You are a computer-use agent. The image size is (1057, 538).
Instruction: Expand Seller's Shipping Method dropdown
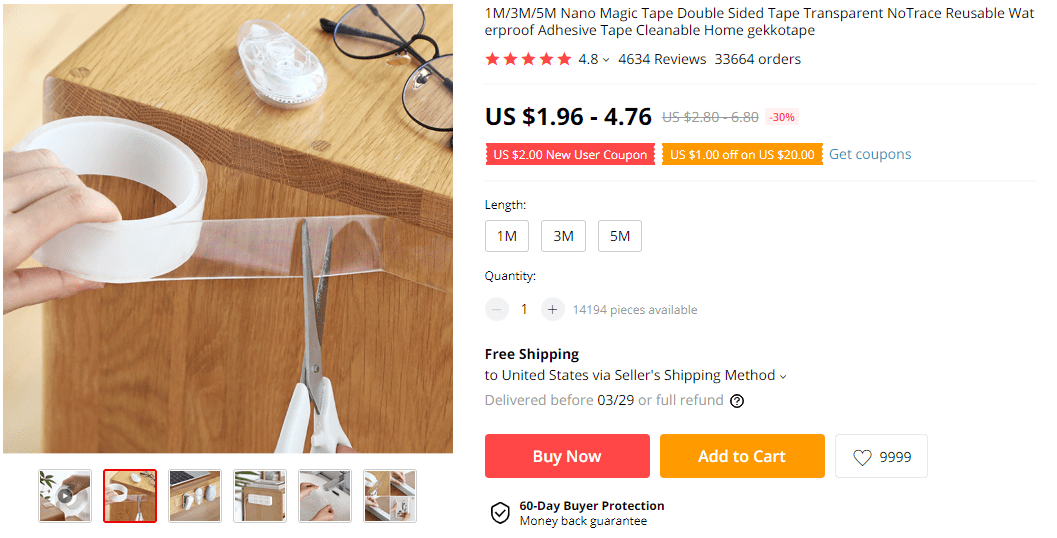click(x=783, y=376)
